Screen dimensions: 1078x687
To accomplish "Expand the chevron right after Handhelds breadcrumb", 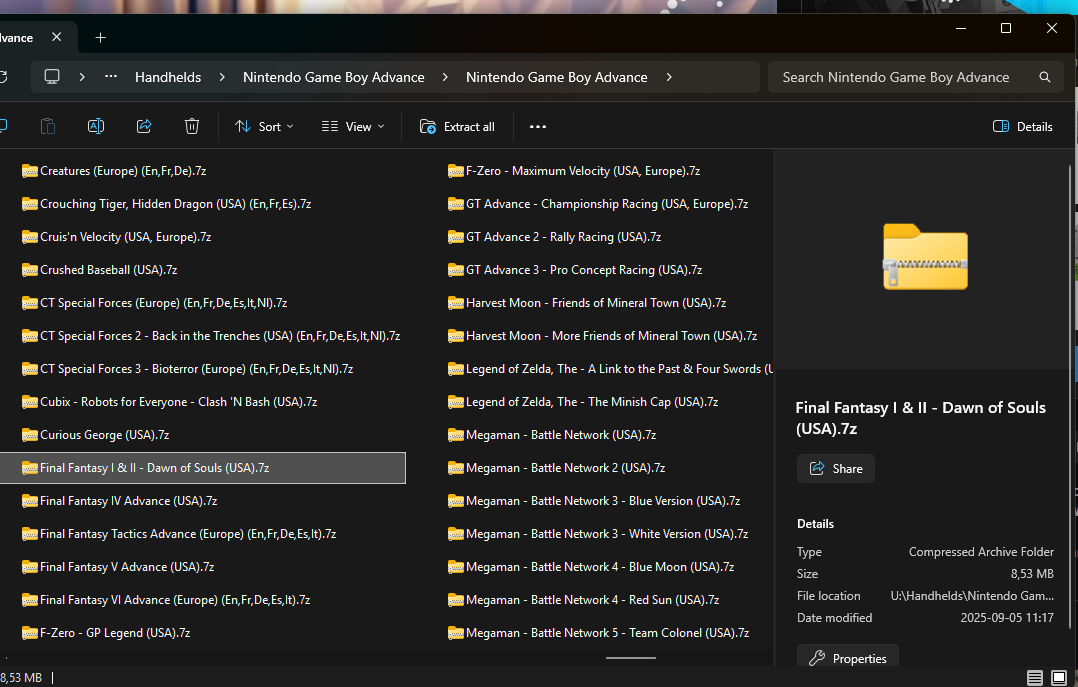I will (x=221, y=77).
